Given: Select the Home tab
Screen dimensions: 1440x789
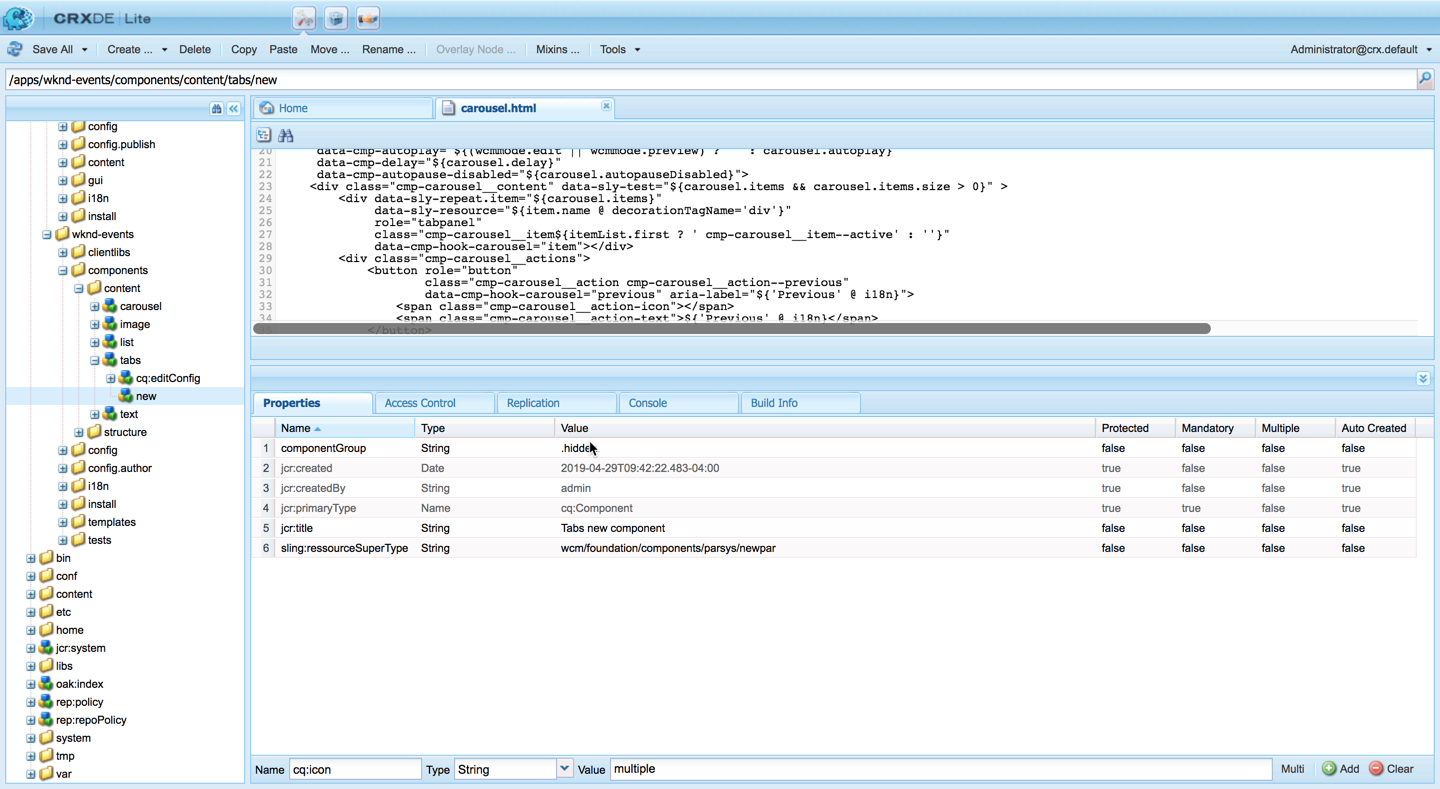Looking at the screenshot, I should (295, 107).
